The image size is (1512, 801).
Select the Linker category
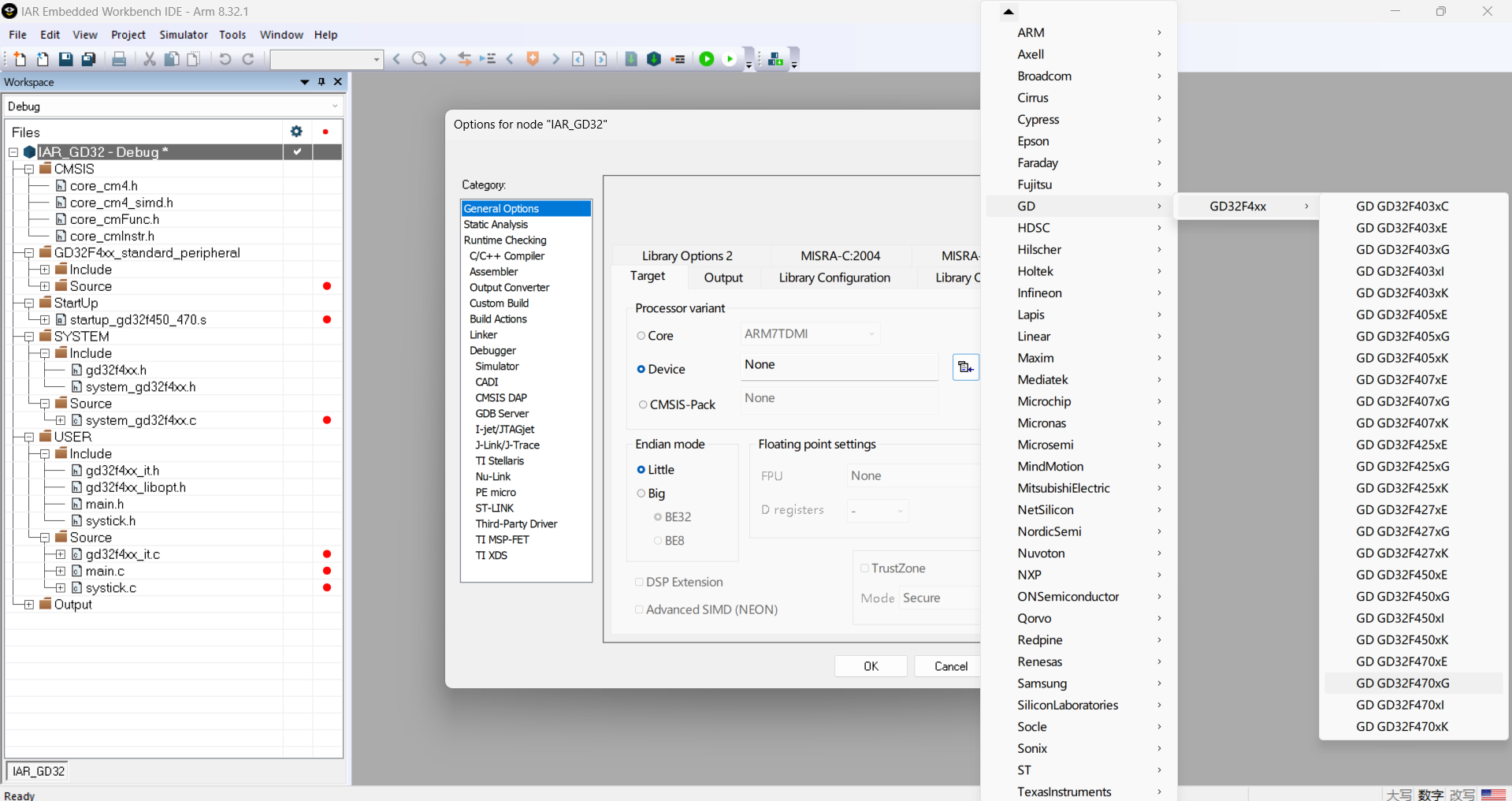tap(484, 335)
